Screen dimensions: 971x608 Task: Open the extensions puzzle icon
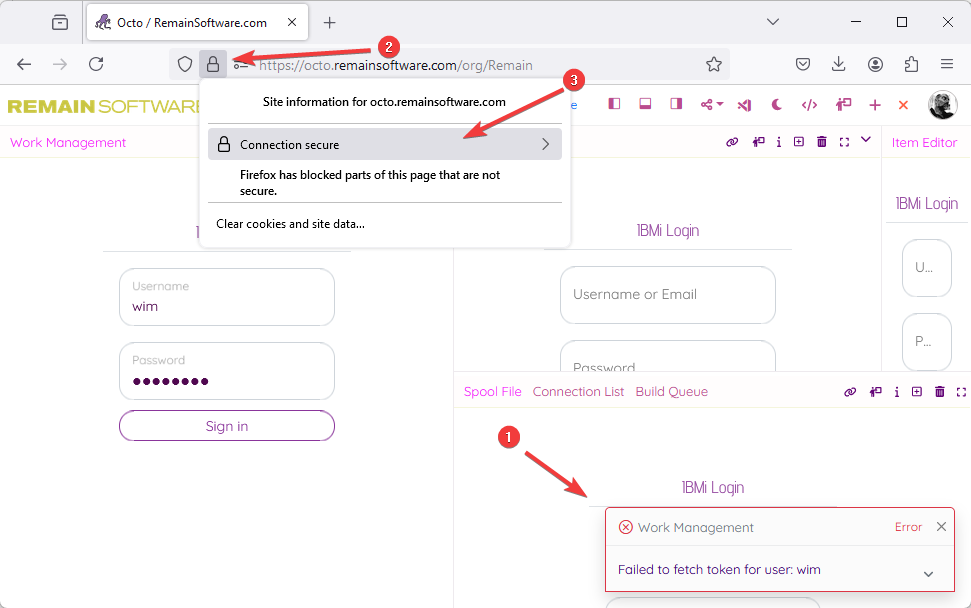(911, 64)
